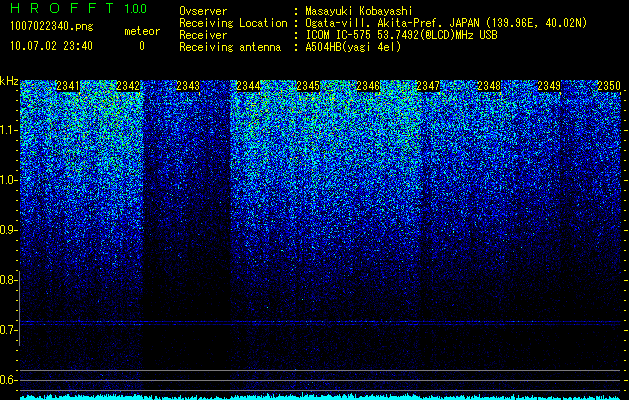Image resolution: width=629 pixels, height=400 pixels.
Task: Click the meteor count value 0
Action: pos(142,46)
